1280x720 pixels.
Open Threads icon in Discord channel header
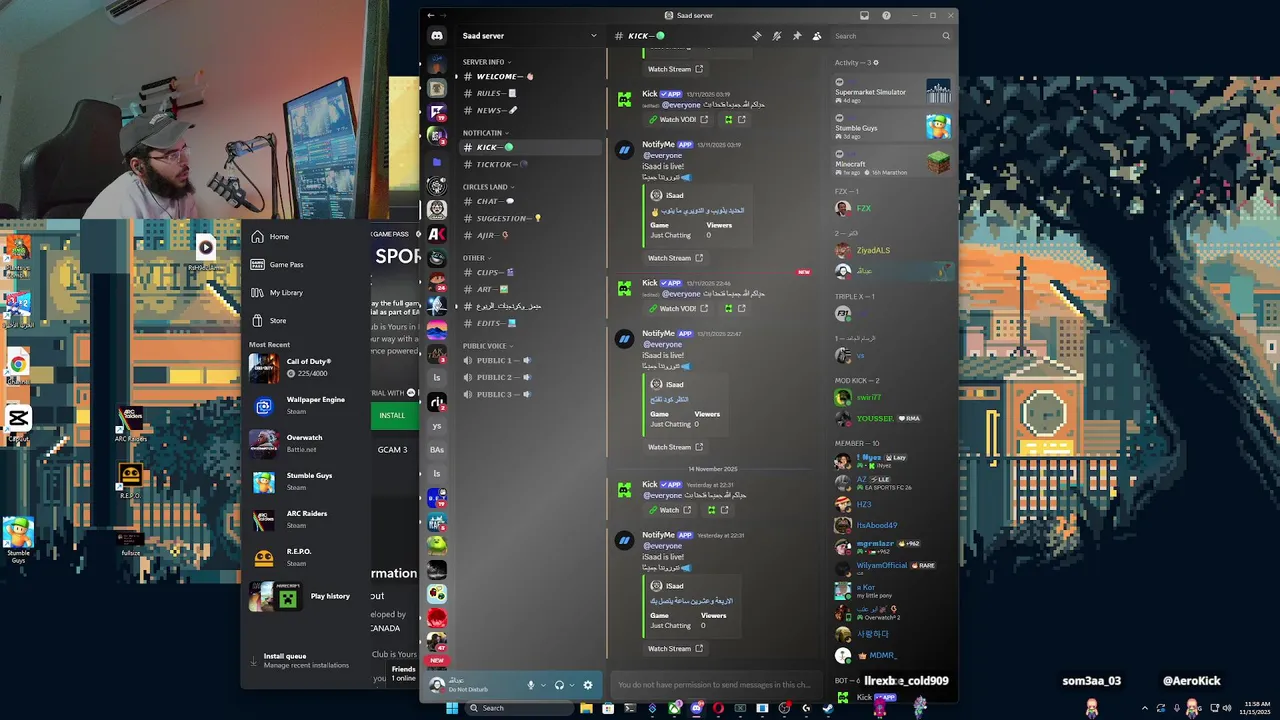757,36
